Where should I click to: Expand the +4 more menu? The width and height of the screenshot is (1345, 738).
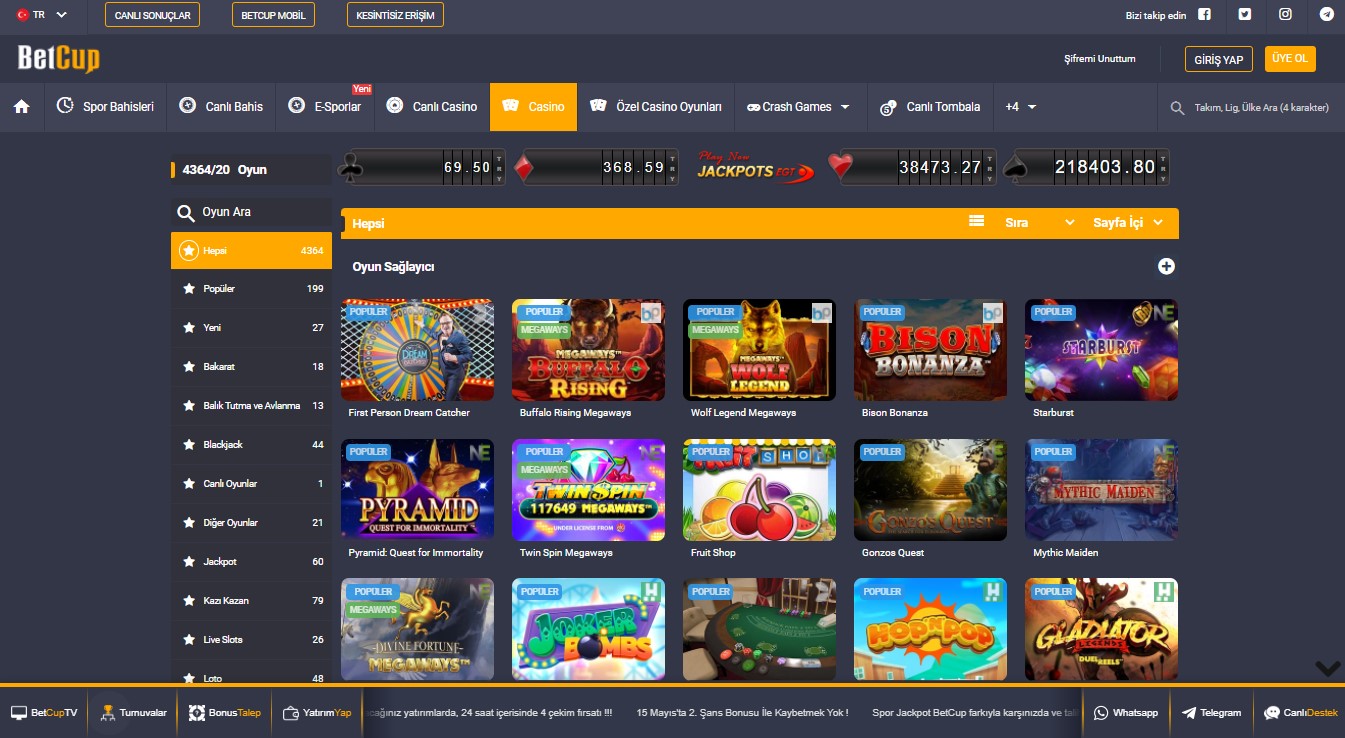pos(1021,107)
